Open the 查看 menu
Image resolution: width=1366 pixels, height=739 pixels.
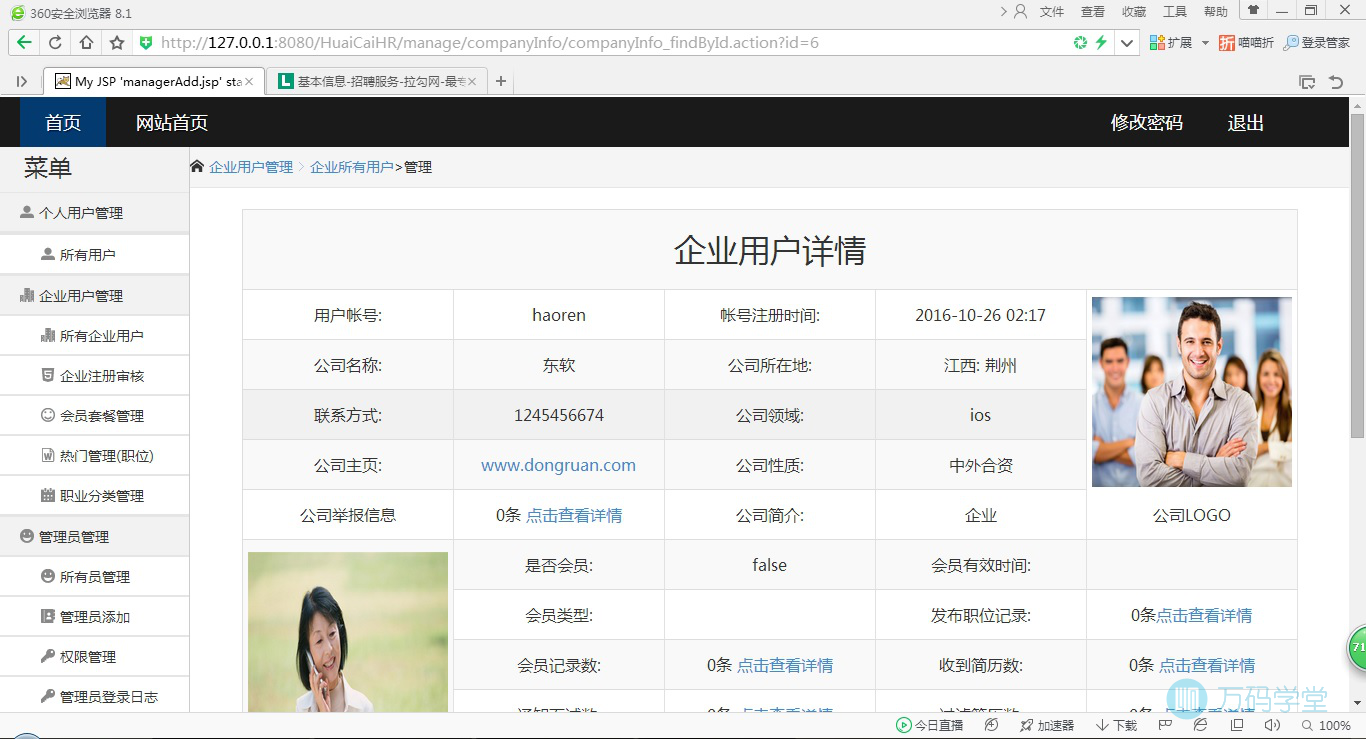(x=1093, y=12)
